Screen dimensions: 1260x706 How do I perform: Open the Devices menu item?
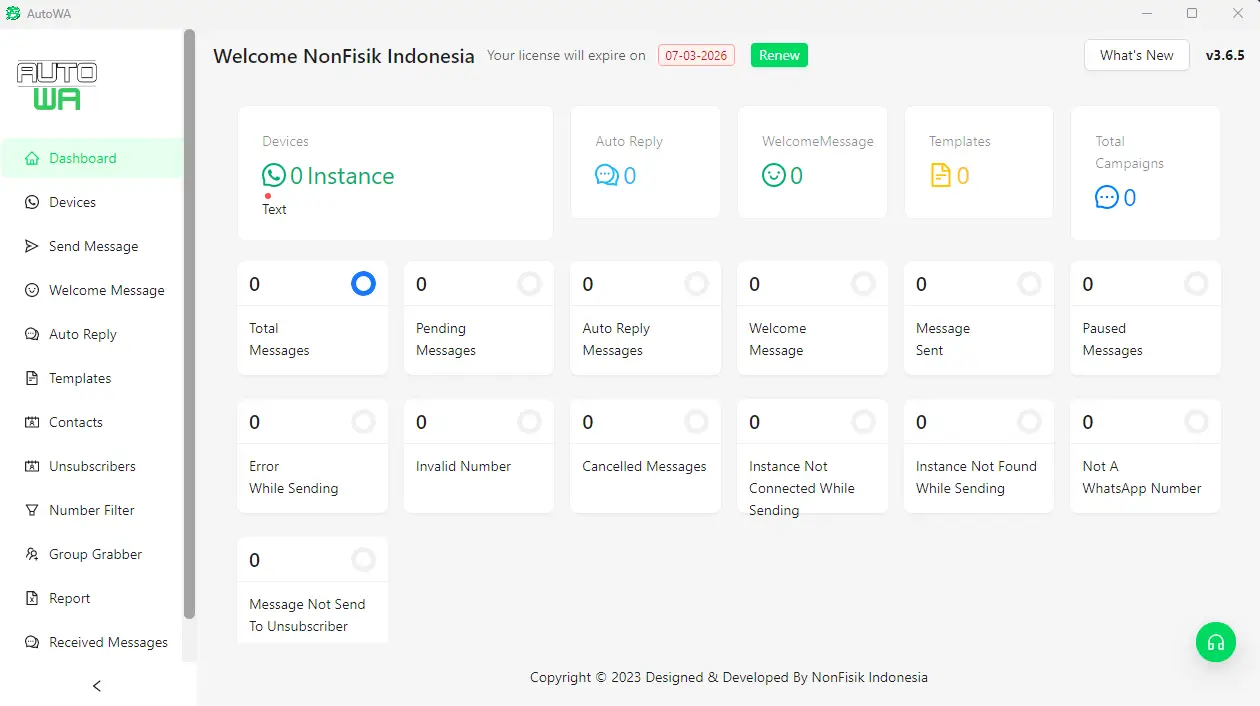[72, 202]
